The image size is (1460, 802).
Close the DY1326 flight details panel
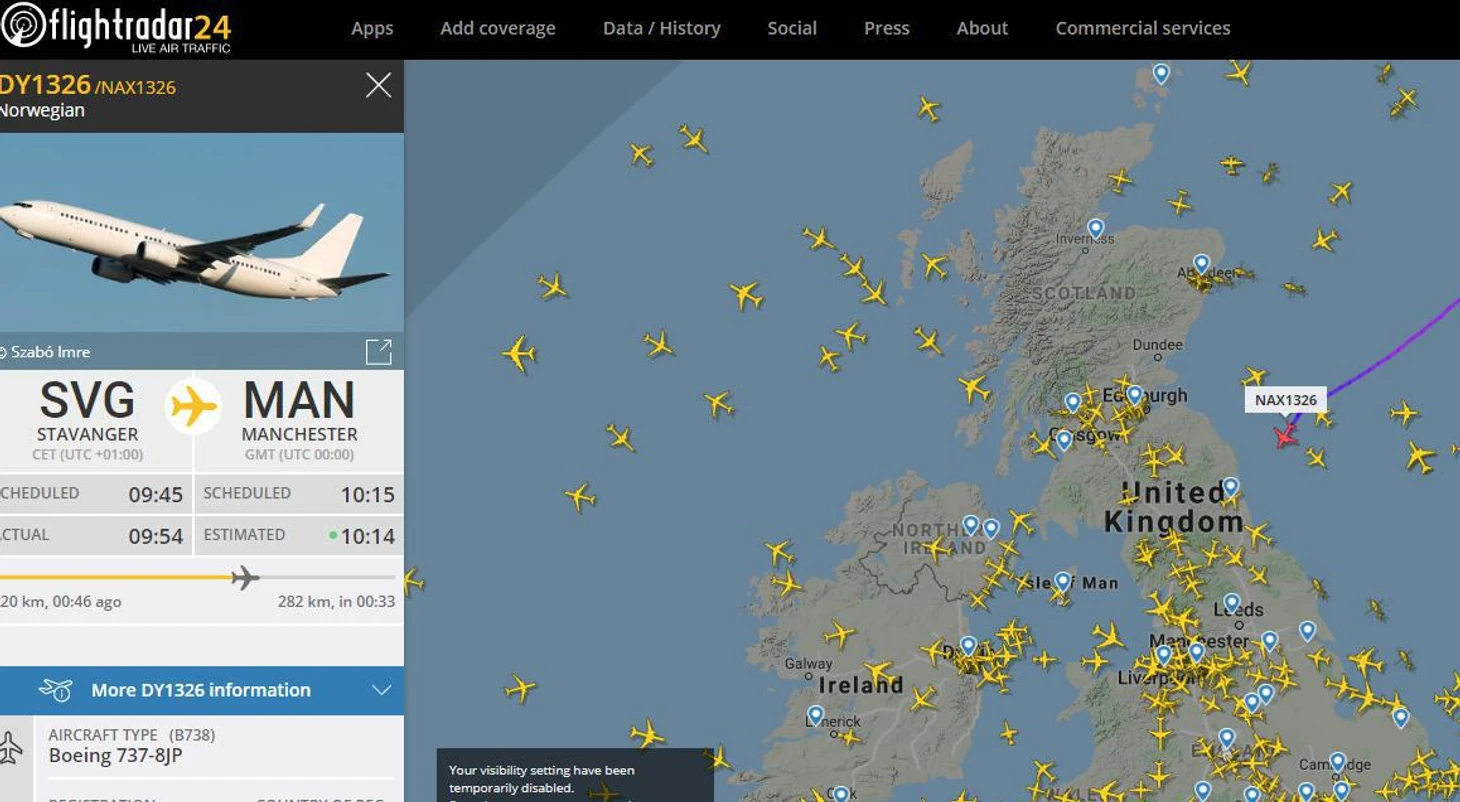(x=378, y=85)
